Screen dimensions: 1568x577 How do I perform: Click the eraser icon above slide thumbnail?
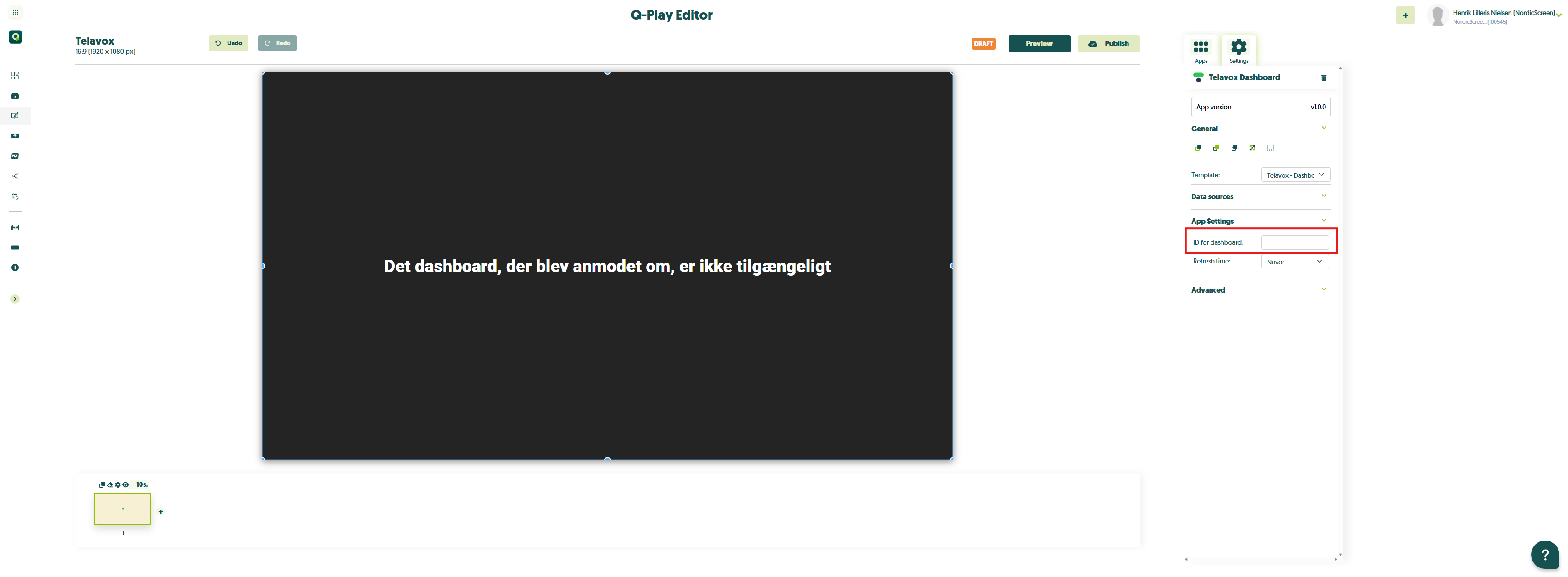point(109,485)
